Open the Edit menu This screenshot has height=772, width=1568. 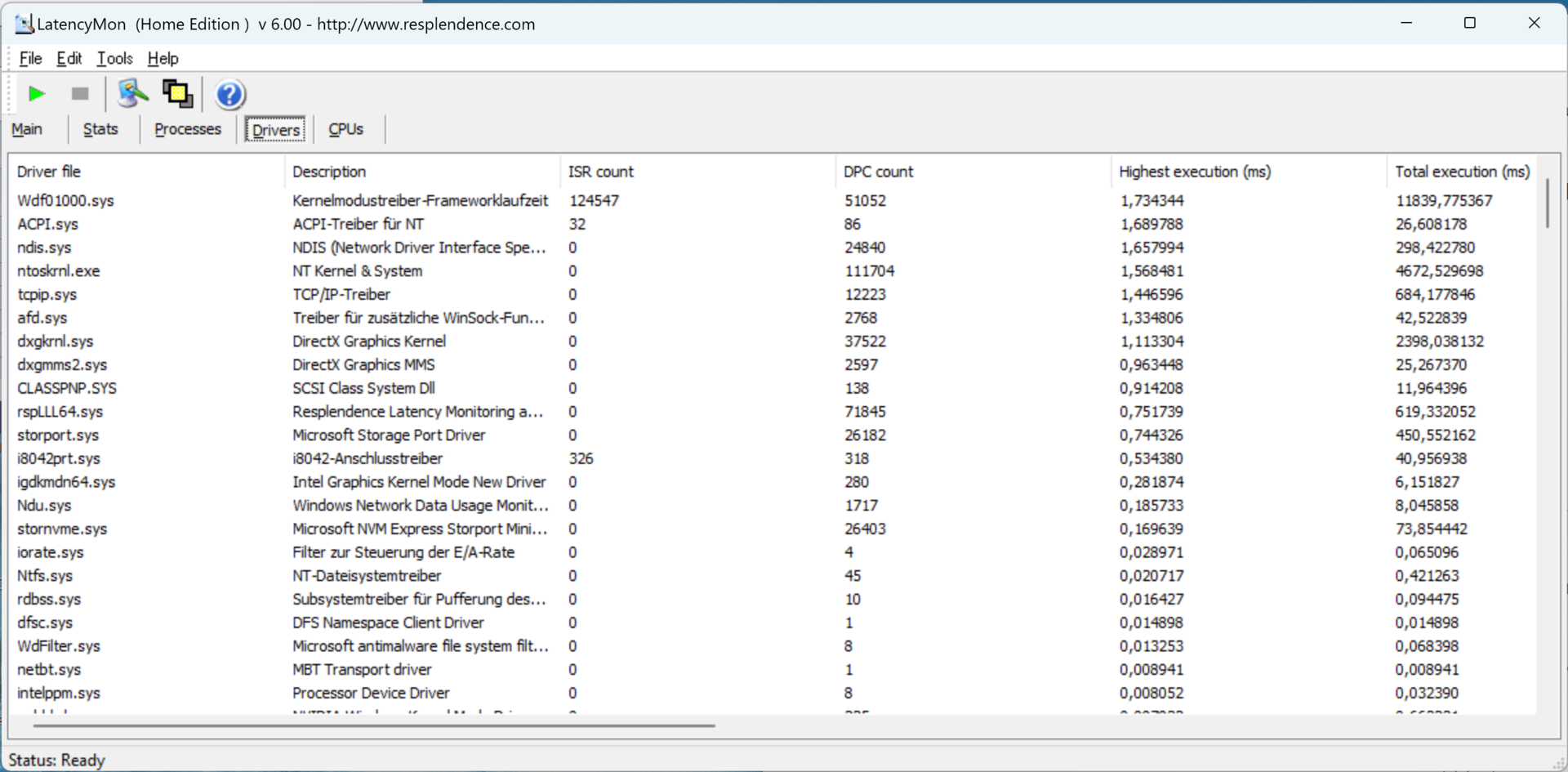coord(69,58)
